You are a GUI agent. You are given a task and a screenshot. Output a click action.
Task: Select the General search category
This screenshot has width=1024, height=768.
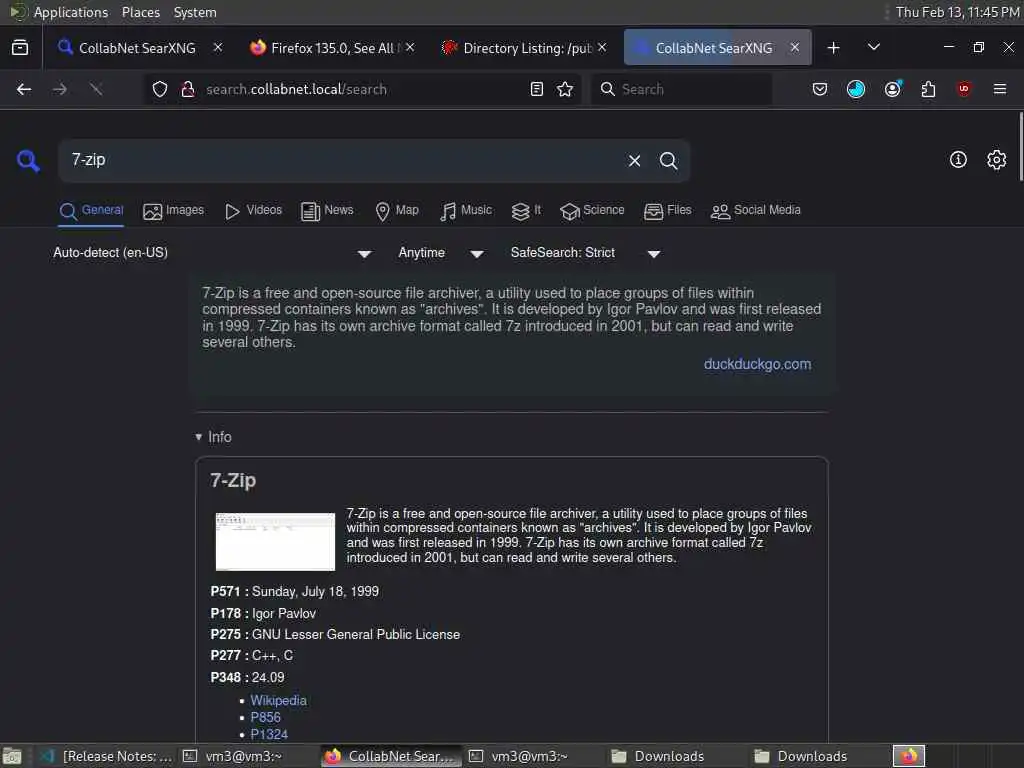pyautogui.click(x=91, y=210)
